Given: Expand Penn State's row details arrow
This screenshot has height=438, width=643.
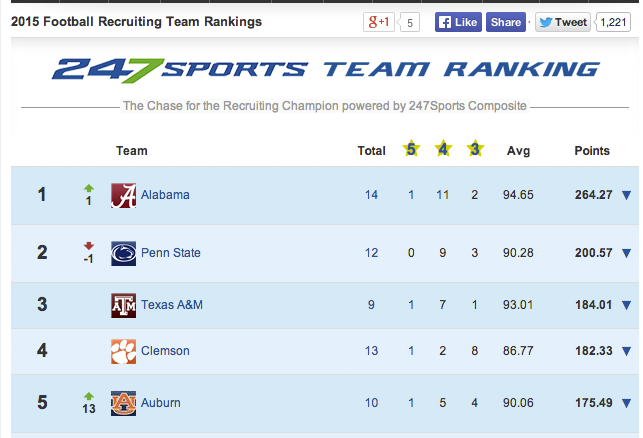Looking at the screenshot, I should 627,253.
